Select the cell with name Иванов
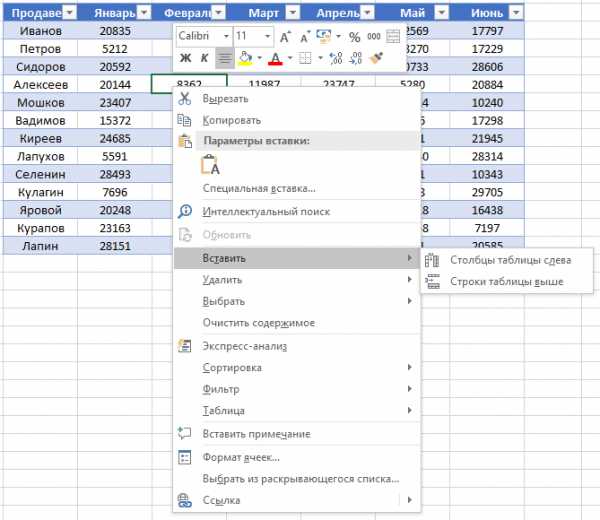The image size is (600, 520). 40,31
